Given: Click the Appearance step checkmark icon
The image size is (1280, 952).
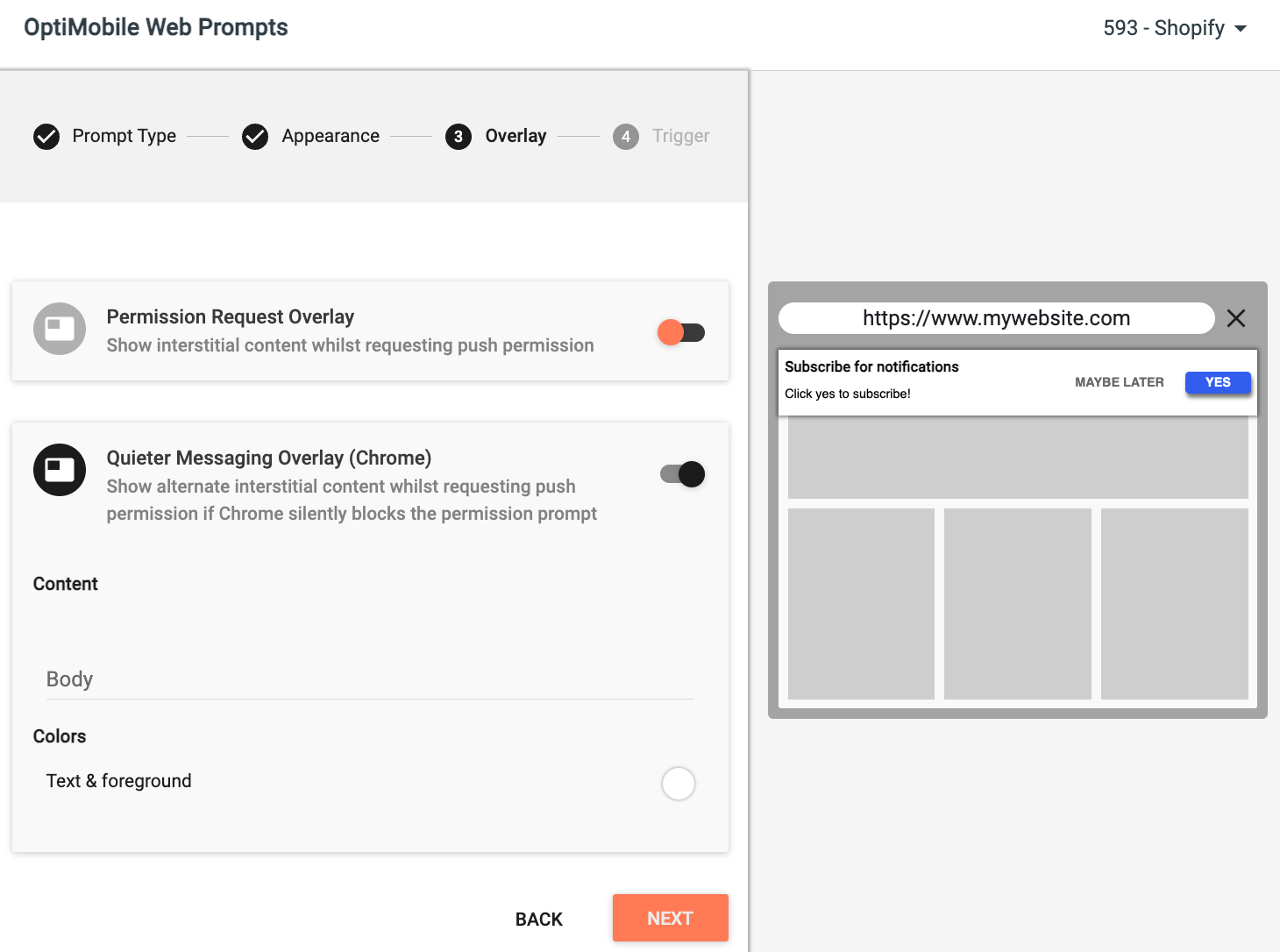Looking at the screenshot, I should (x=255, y=137).
